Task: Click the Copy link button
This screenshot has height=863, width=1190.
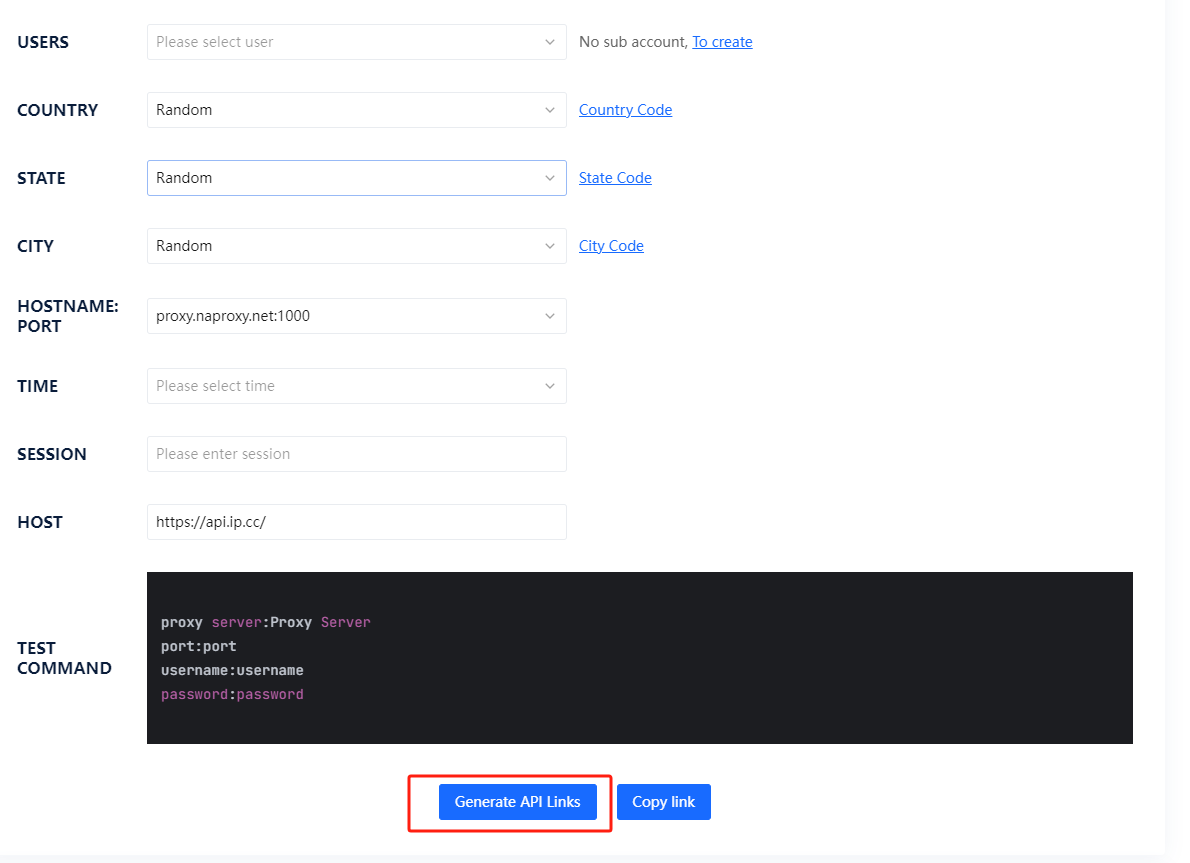Action: [x=663, y=802]
